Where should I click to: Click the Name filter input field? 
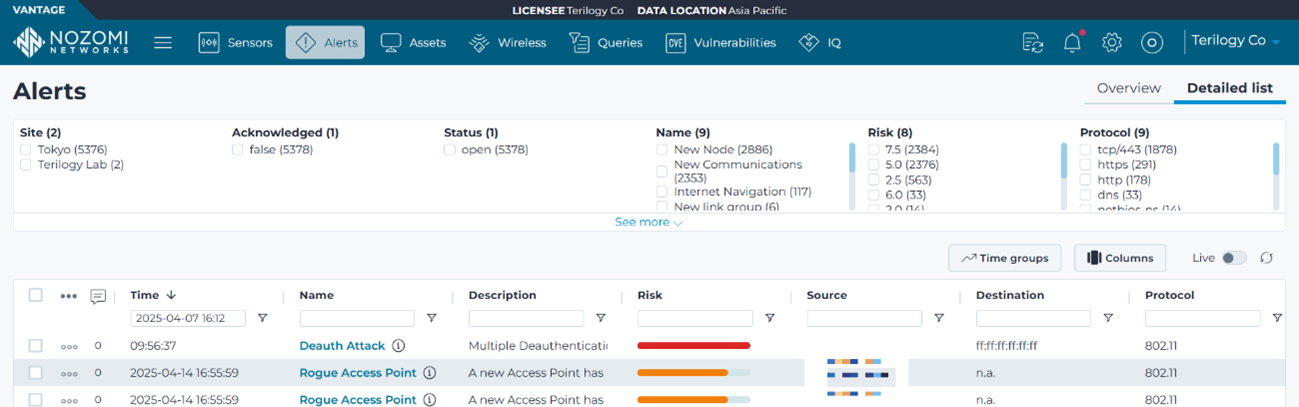point(357,318)
